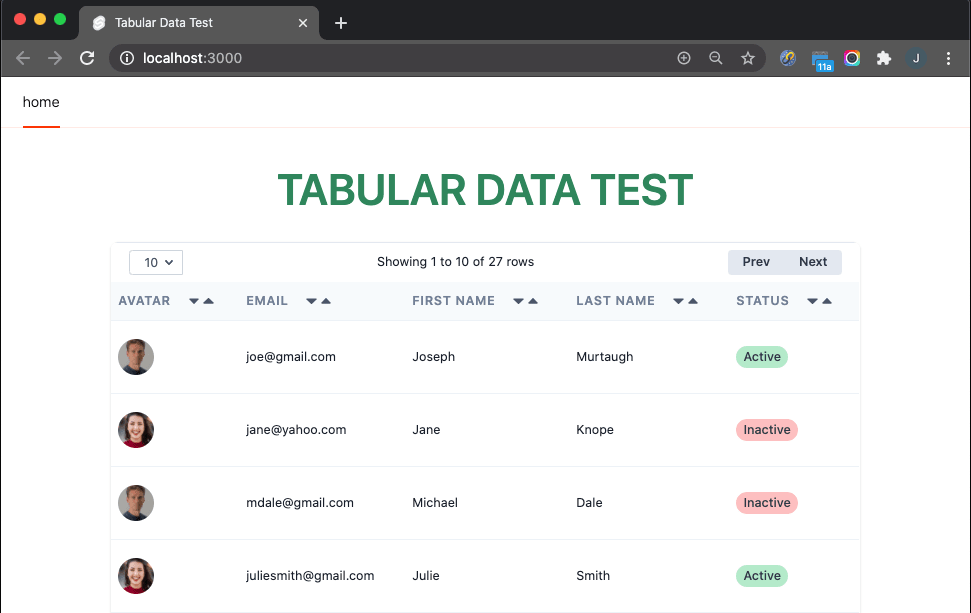
Task: Open the rows-per-page dropdown showing 10
Action: click(155, 262)
